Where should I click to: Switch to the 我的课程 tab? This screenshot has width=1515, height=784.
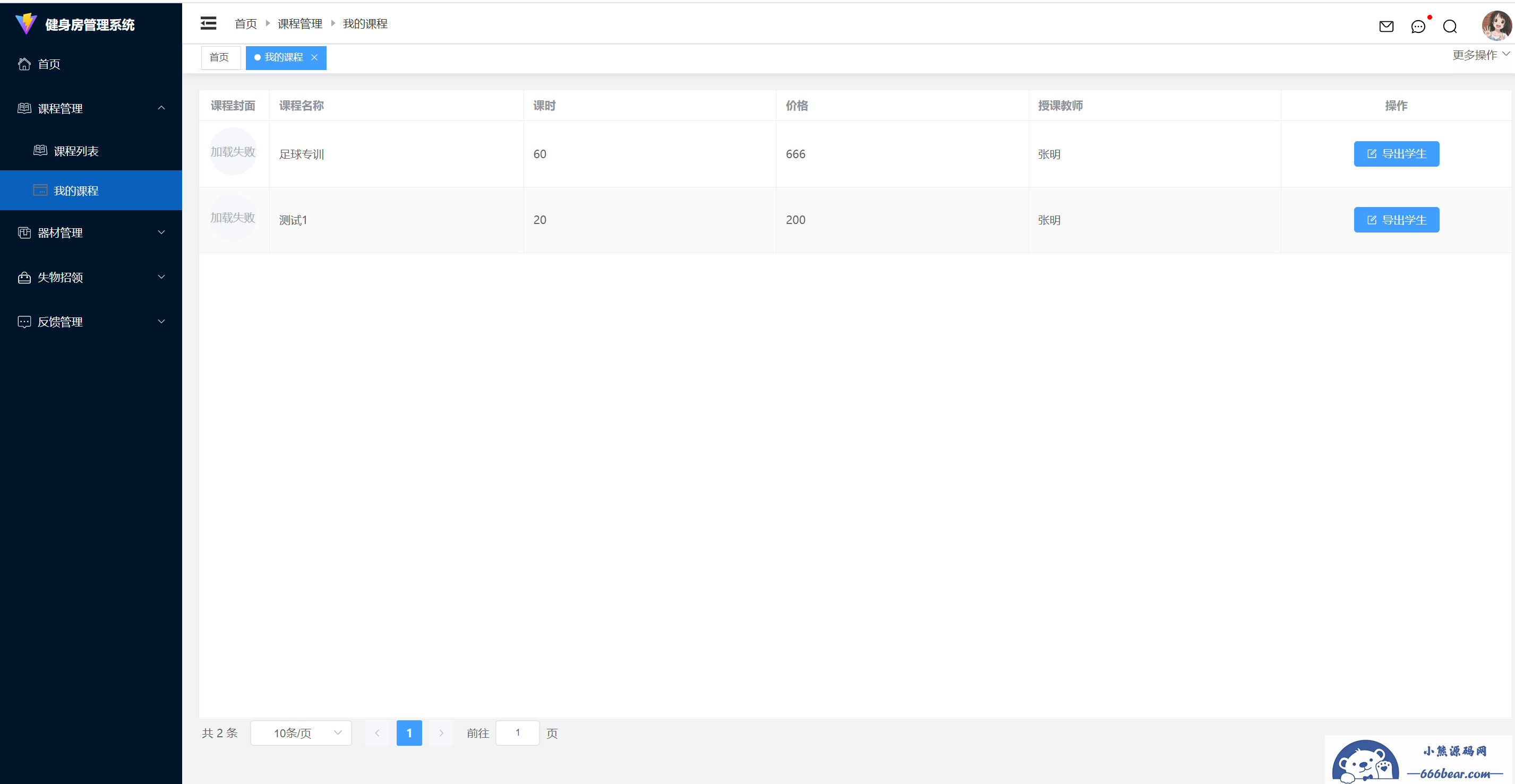(x=286, y=58)
